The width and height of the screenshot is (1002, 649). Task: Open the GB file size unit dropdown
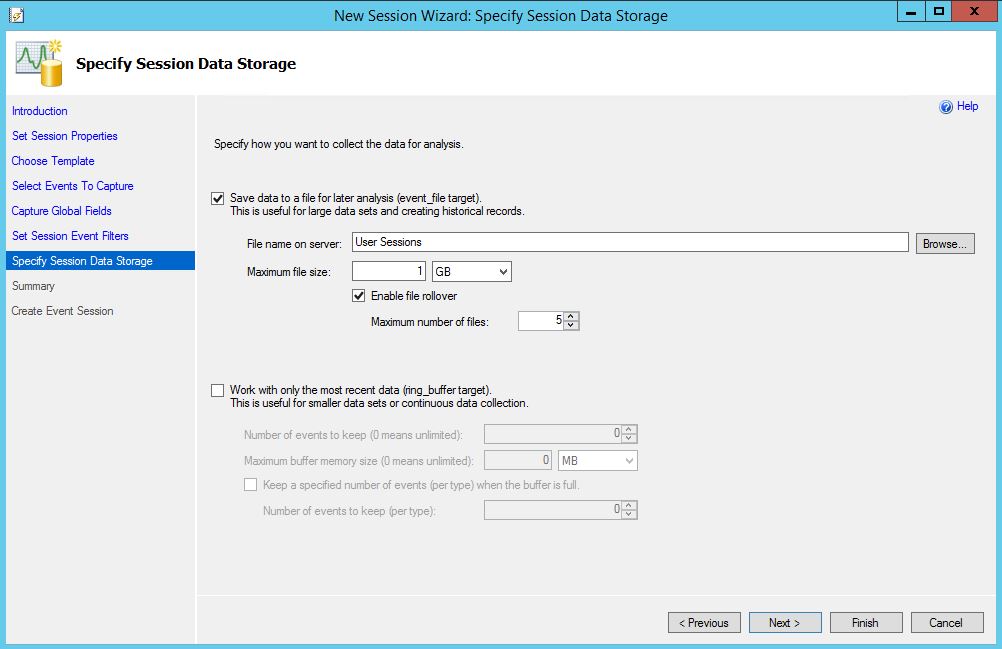(472, 271)
